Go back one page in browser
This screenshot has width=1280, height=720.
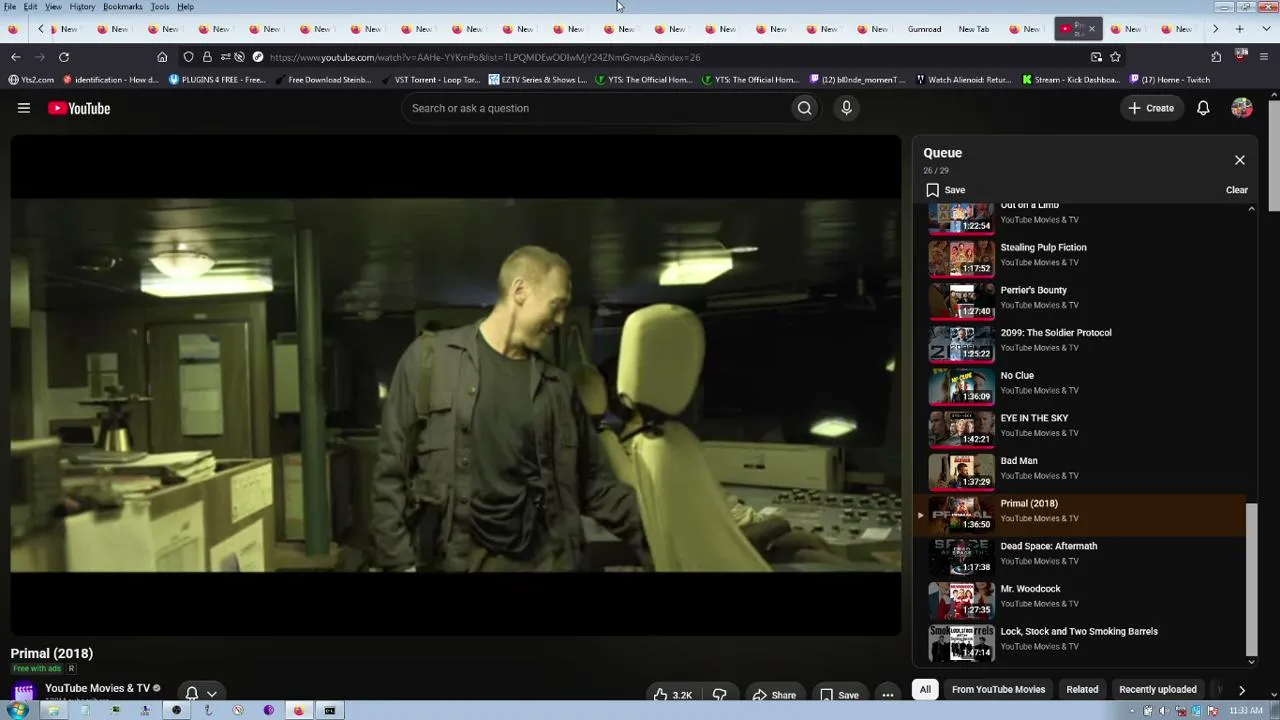[15, 57]
